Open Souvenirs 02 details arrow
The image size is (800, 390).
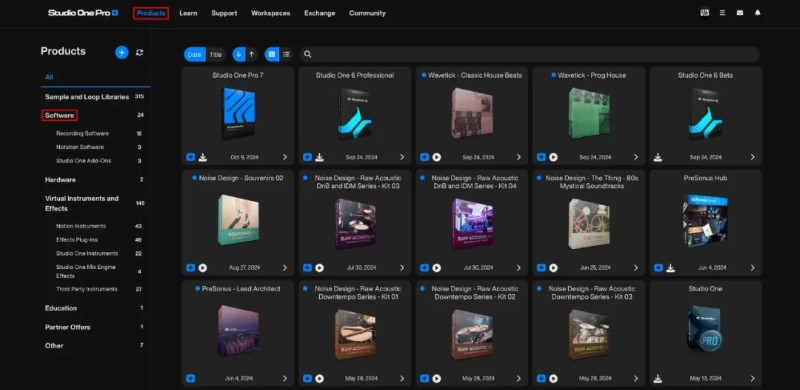coord(285,267)
